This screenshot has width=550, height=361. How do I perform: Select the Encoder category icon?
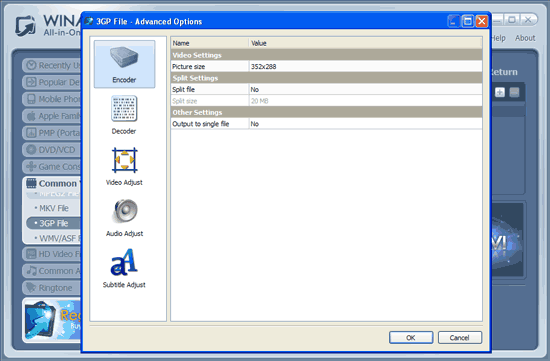(x=124, y=64)
